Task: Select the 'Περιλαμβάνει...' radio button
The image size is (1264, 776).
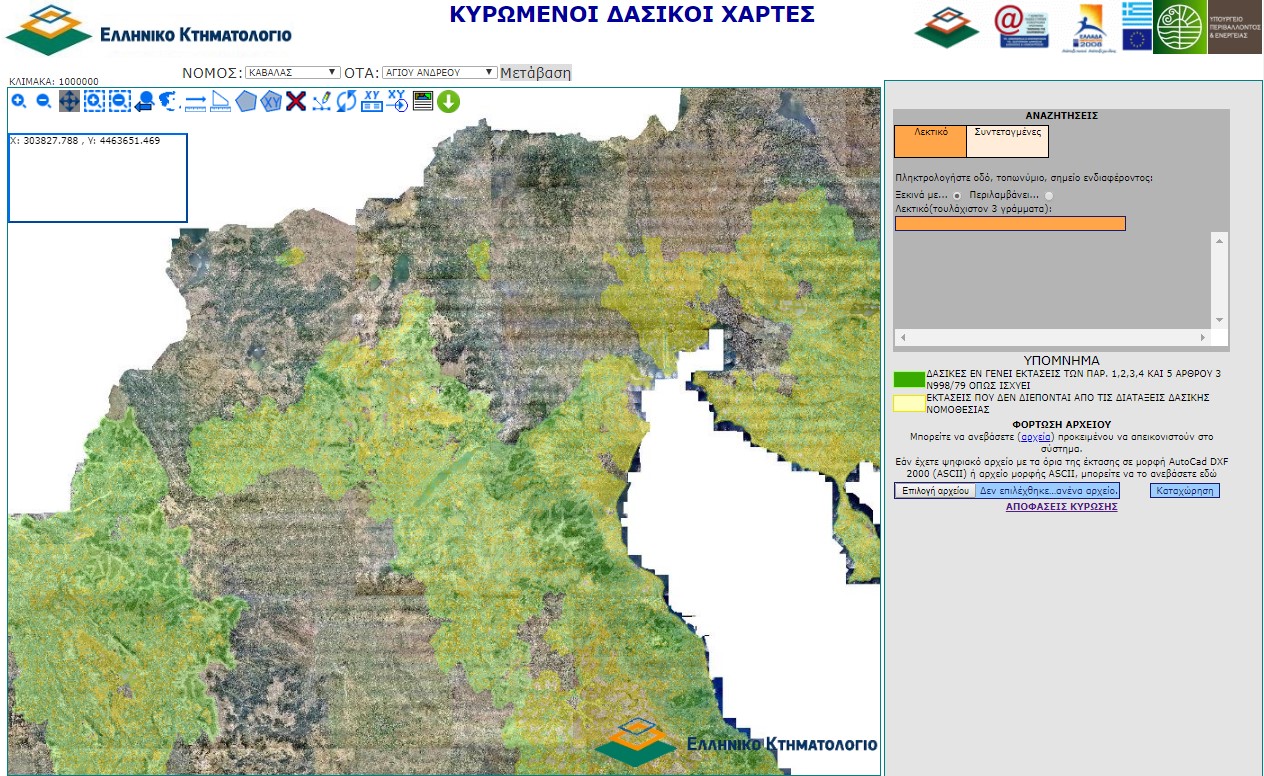Action: point(1049,195)
